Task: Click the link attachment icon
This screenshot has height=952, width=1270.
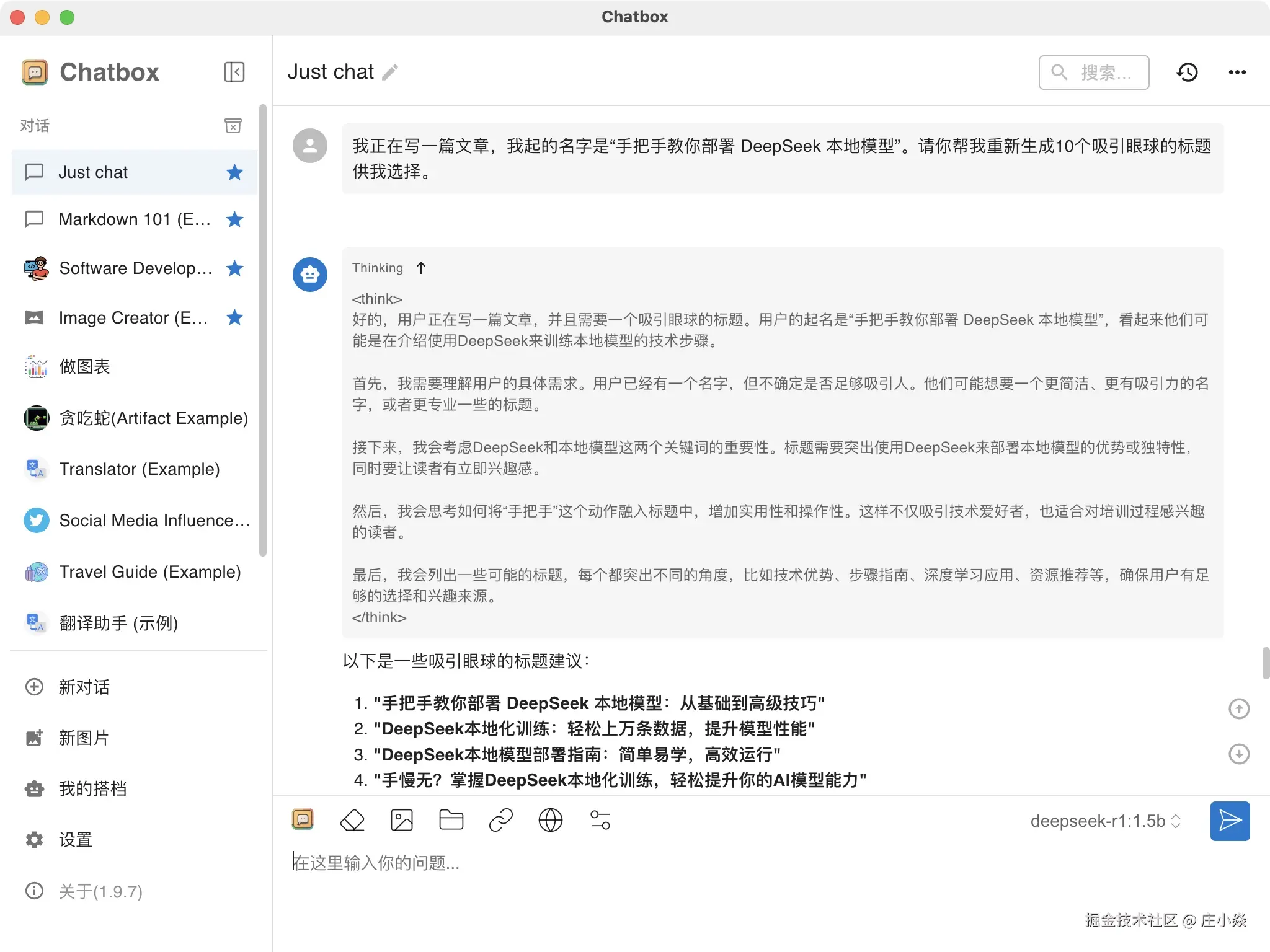Action: pyautogui.click(x=500, y=821)
